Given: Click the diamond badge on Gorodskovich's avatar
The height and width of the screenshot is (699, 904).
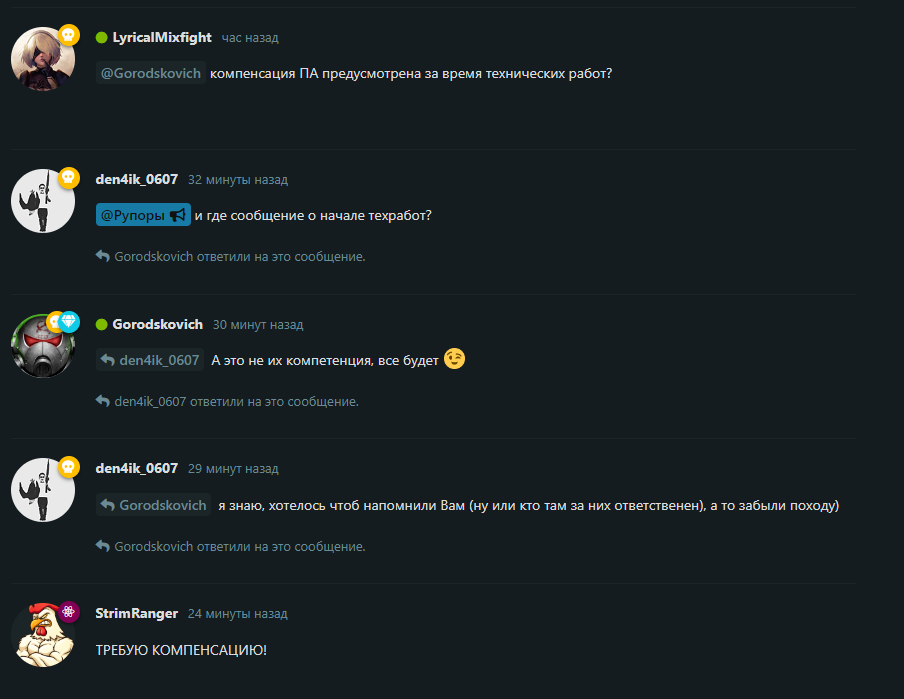Looking at the screenshot, I should pos(69,321).
